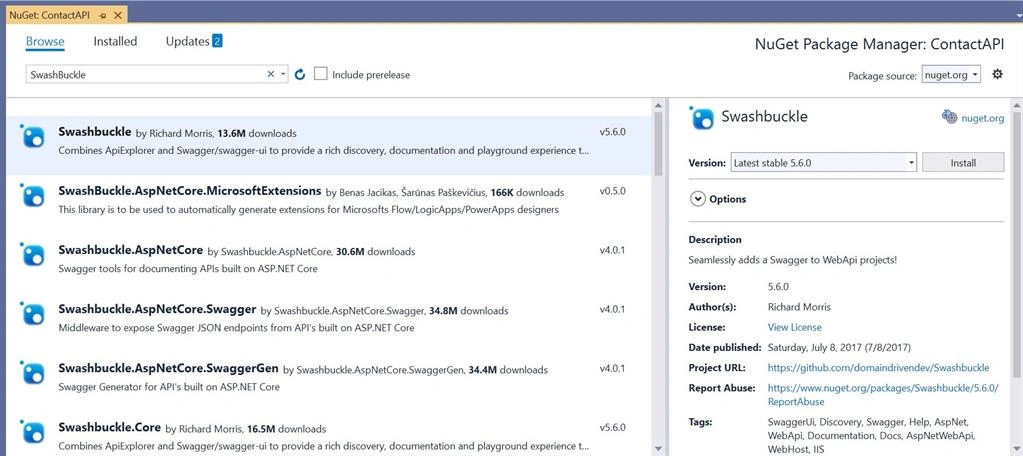This screenshot has height=456, width=1023.
Task: Open the View License link
Action: pos(795,327)
